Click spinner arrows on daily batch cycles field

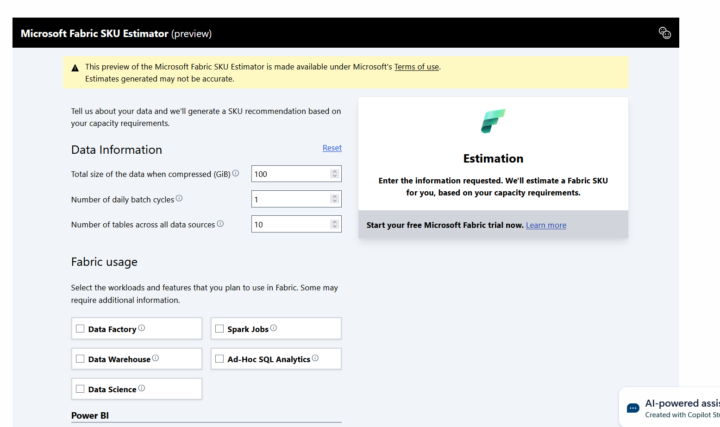(x=334, y=199)
